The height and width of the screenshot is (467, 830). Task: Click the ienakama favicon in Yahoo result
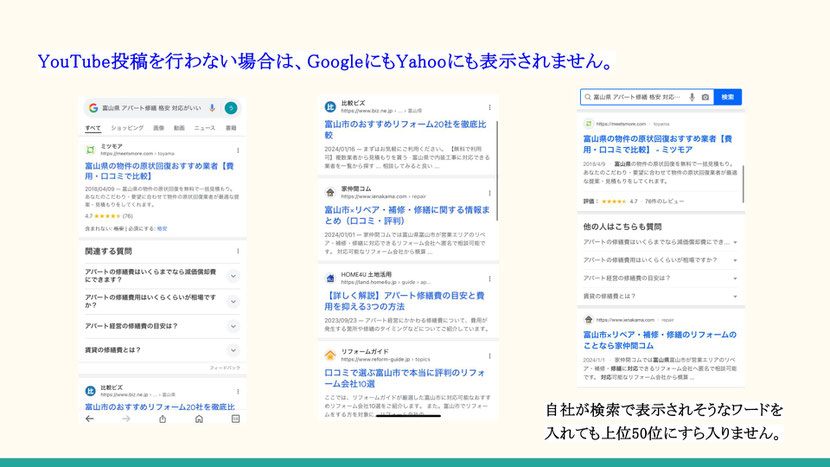588,319
